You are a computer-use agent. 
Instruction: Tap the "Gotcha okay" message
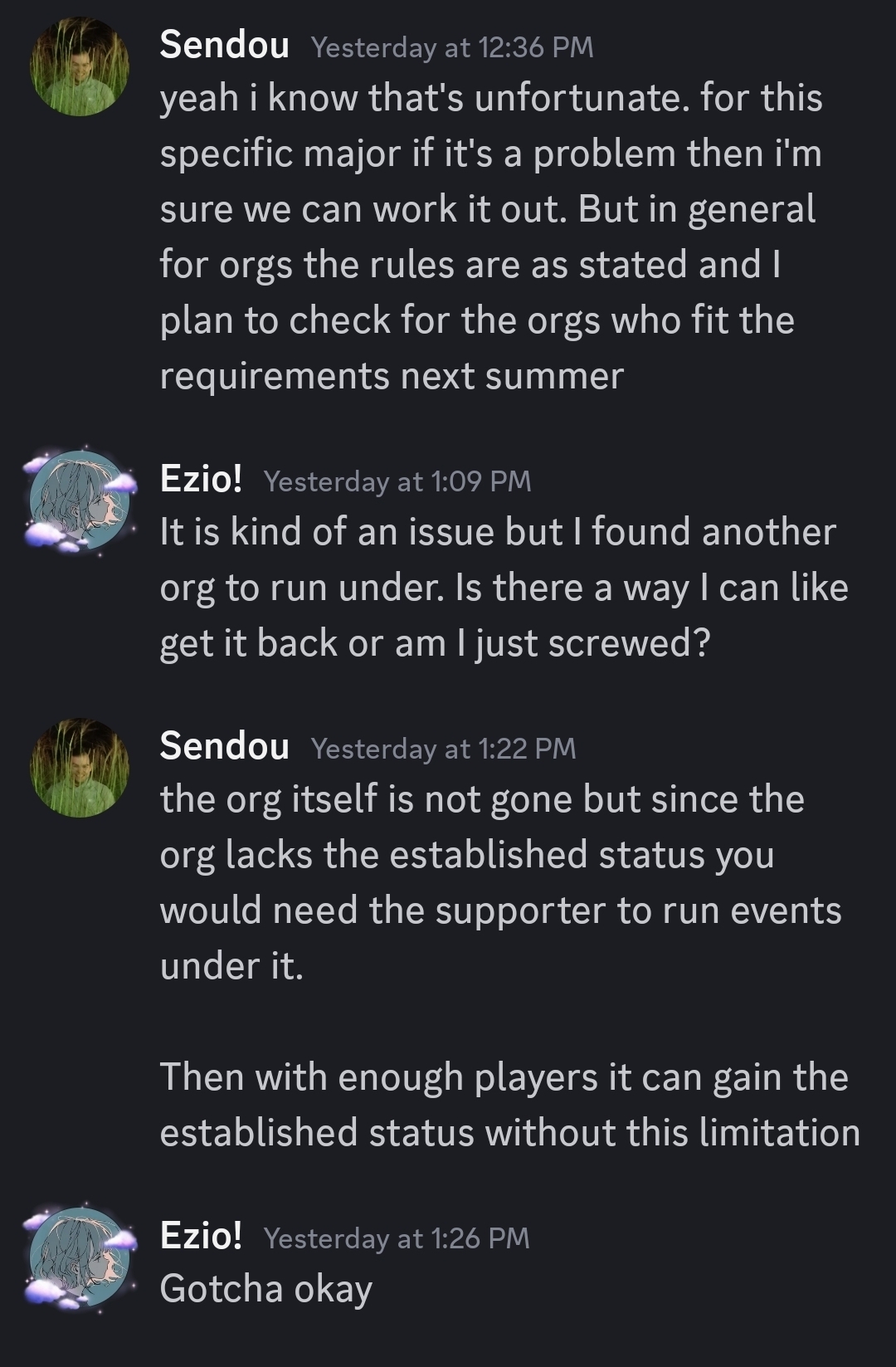pos(266,1289)
